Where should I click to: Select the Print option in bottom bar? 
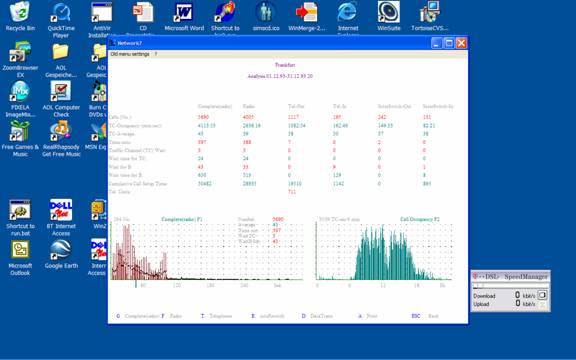click(x=368, y=316)
